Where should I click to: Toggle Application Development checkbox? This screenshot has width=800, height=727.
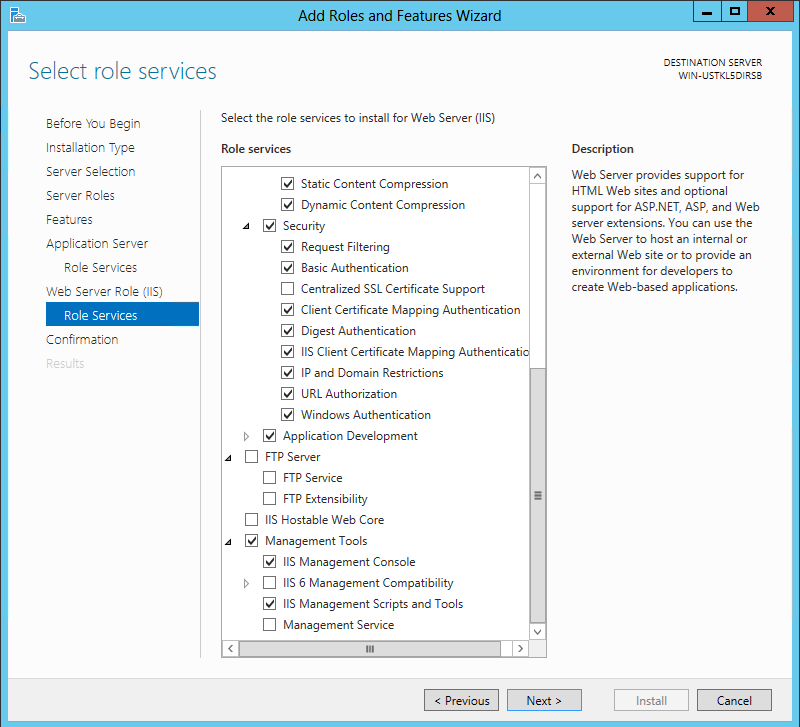[x=269, y=436]
